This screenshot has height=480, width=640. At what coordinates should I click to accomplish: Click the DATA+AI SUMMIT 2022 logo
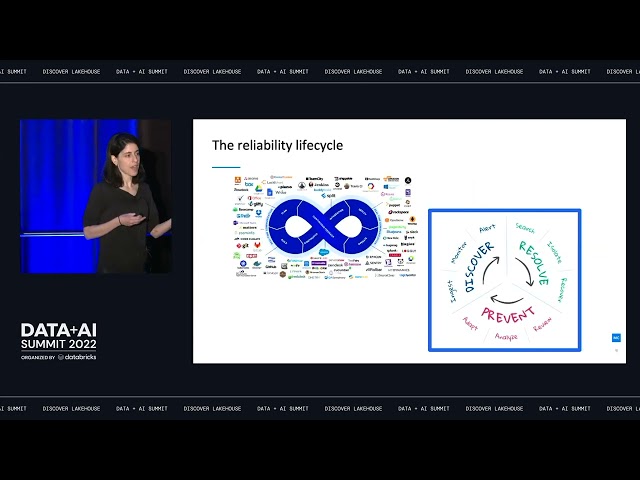(x=59, y=336)
